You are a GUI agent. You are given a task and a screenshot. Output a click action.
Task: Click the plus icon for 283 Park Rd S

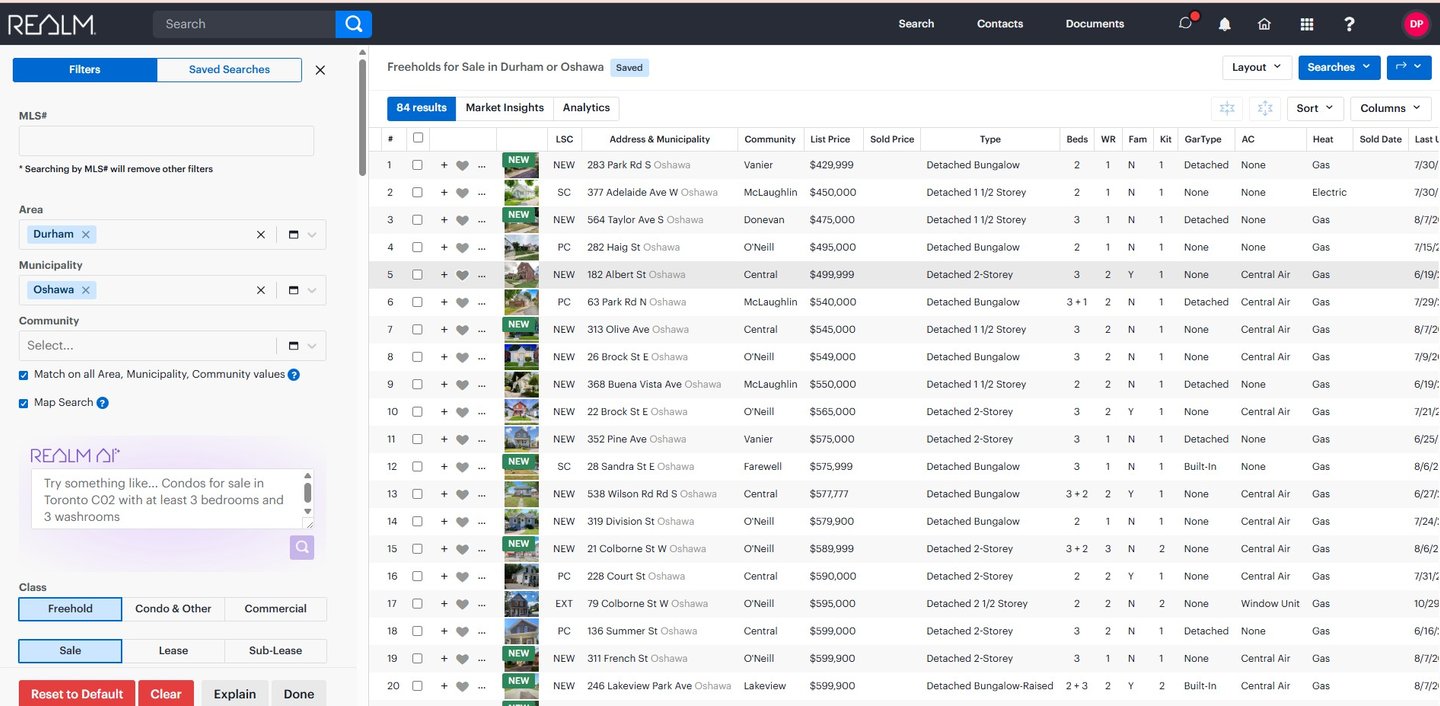click(x=444, y=165)
